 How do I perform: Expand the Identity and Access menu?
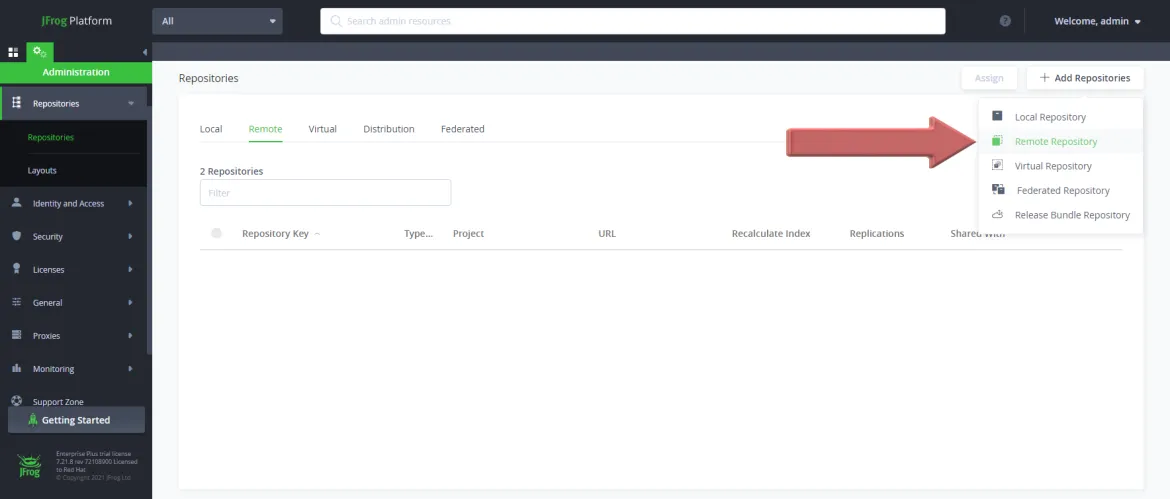click(x=73, y=203)
